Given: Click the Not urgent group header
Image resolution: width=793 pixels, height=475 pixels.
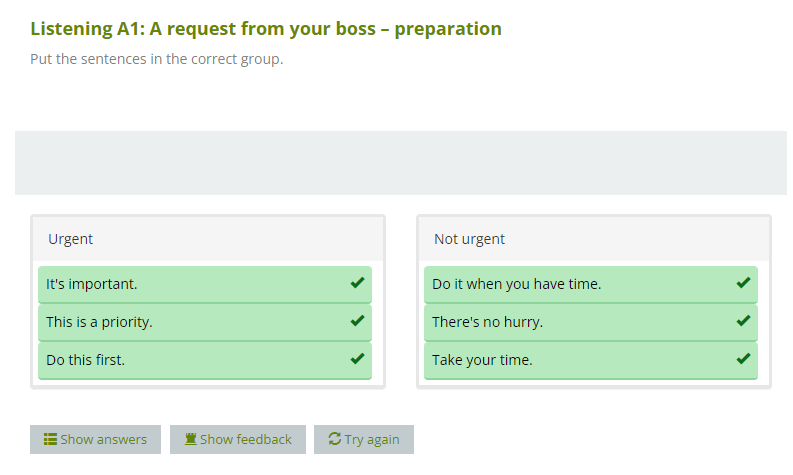Looking at the screenshot, I should pyautogui.click(x=594, y=239).
